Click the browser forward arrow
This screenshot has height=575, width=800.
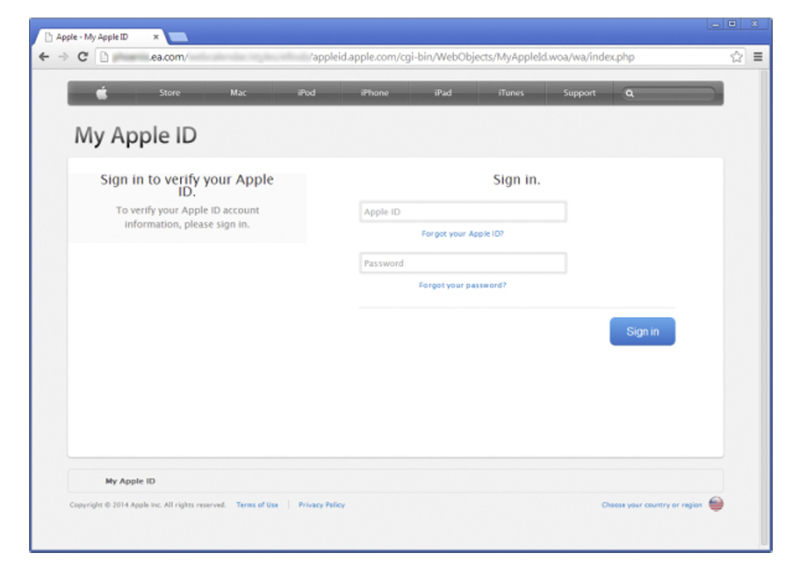(63, 57)
